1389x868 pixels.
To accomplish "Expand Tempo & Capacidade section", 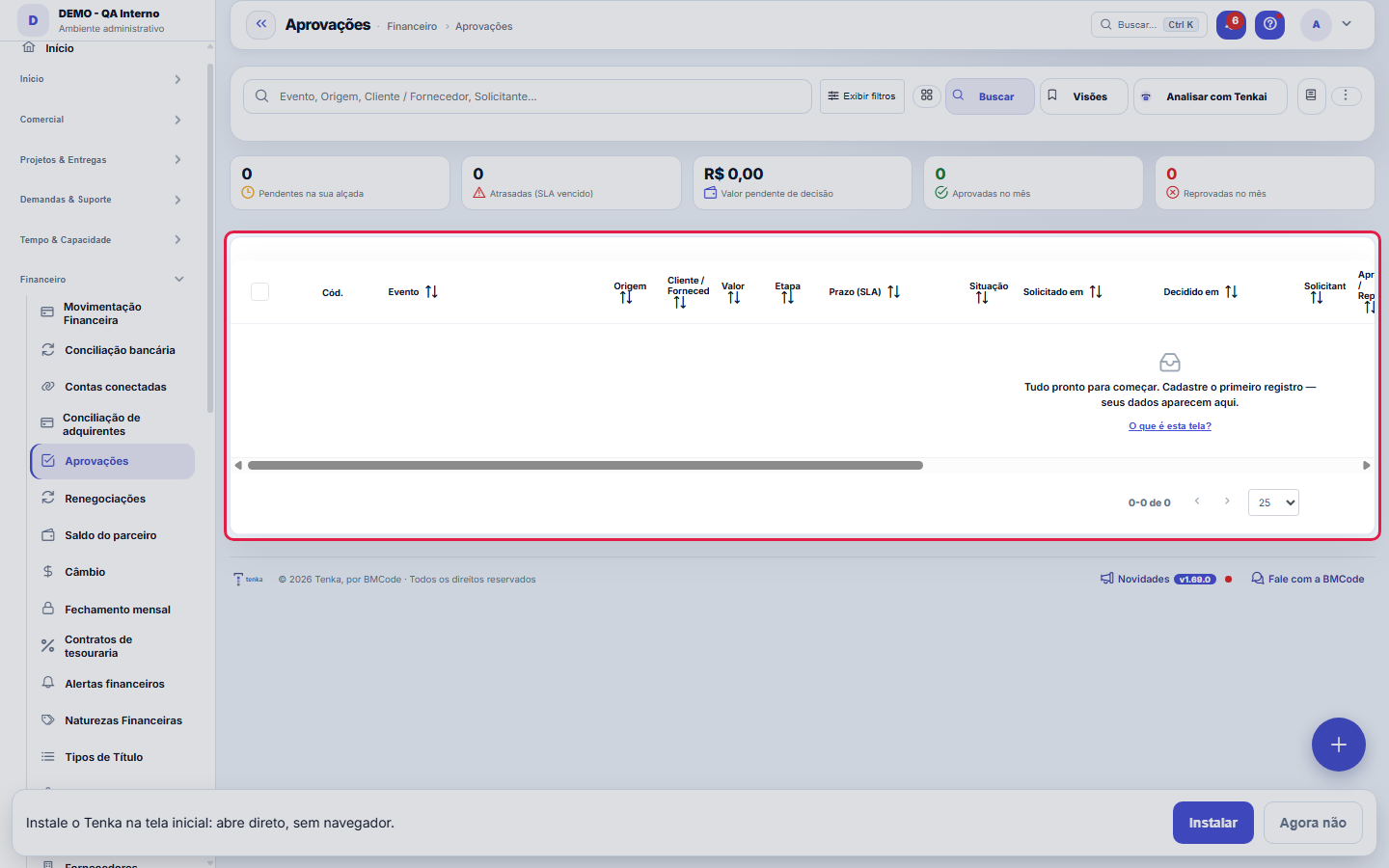I will (100, 240).
